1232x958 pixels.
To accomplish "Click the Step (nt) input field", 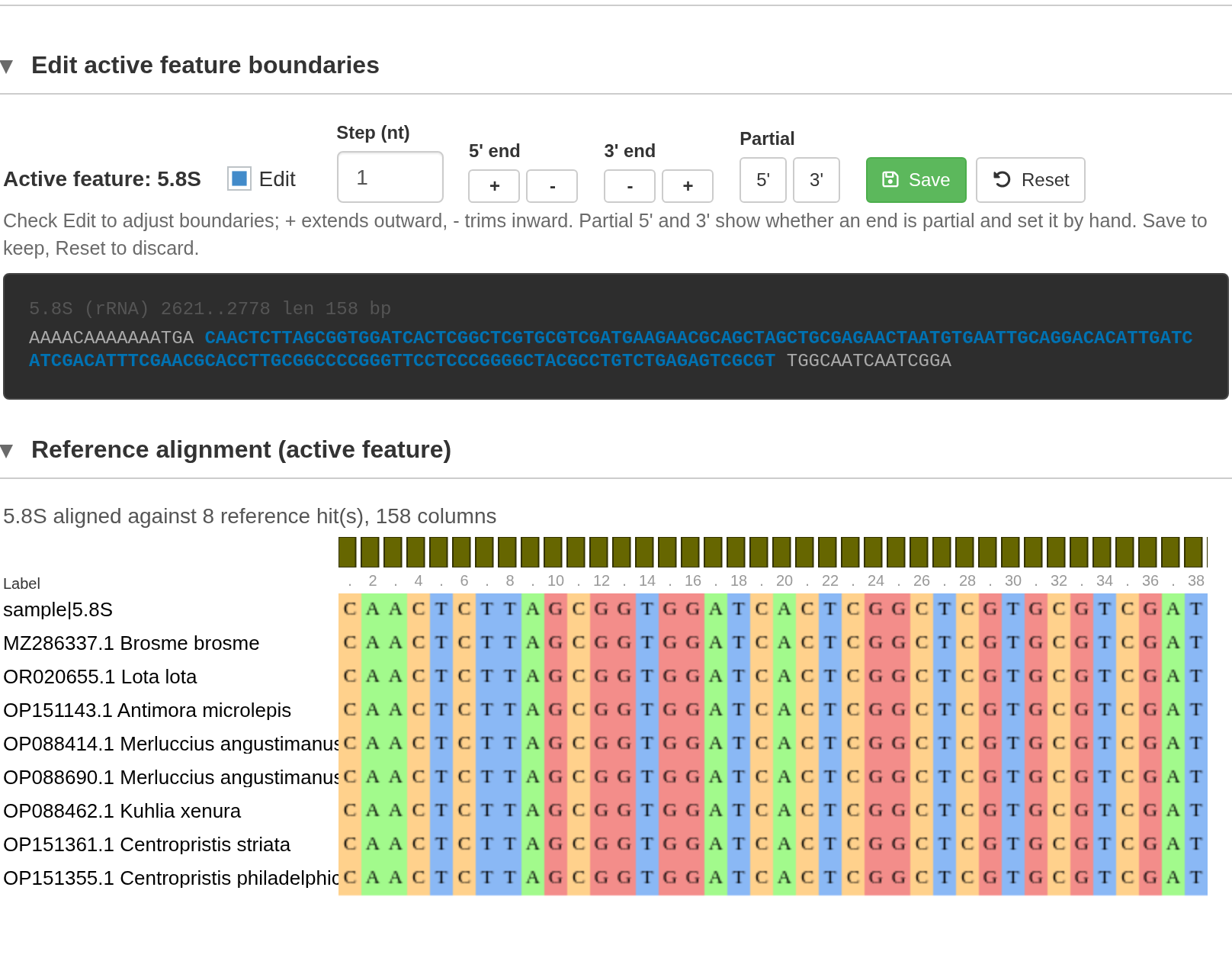I will 390,177.
